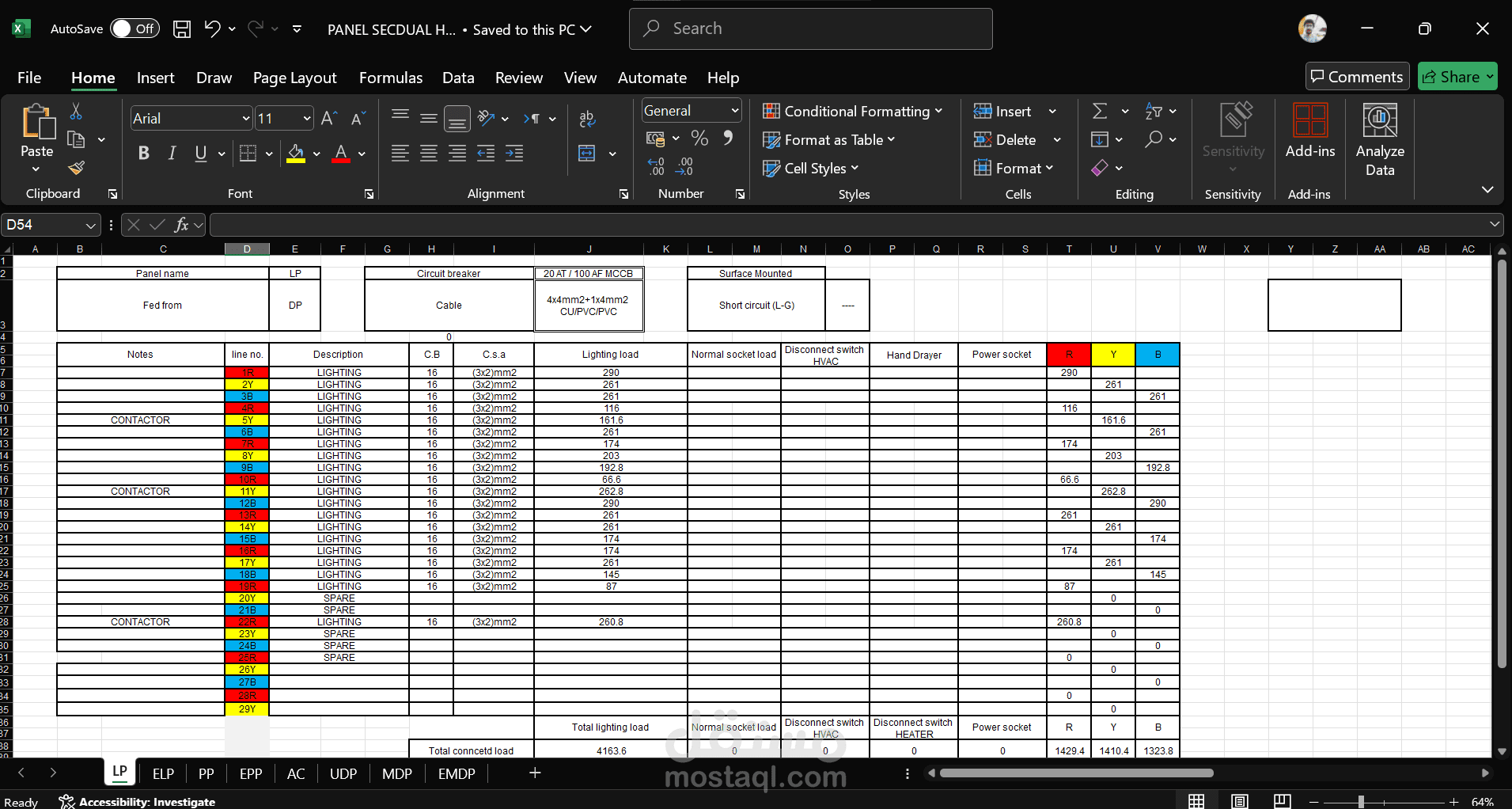Open Analyze Data tool
The height and width of the screenshot is (809, 1512).
(x=1380, y=140)
